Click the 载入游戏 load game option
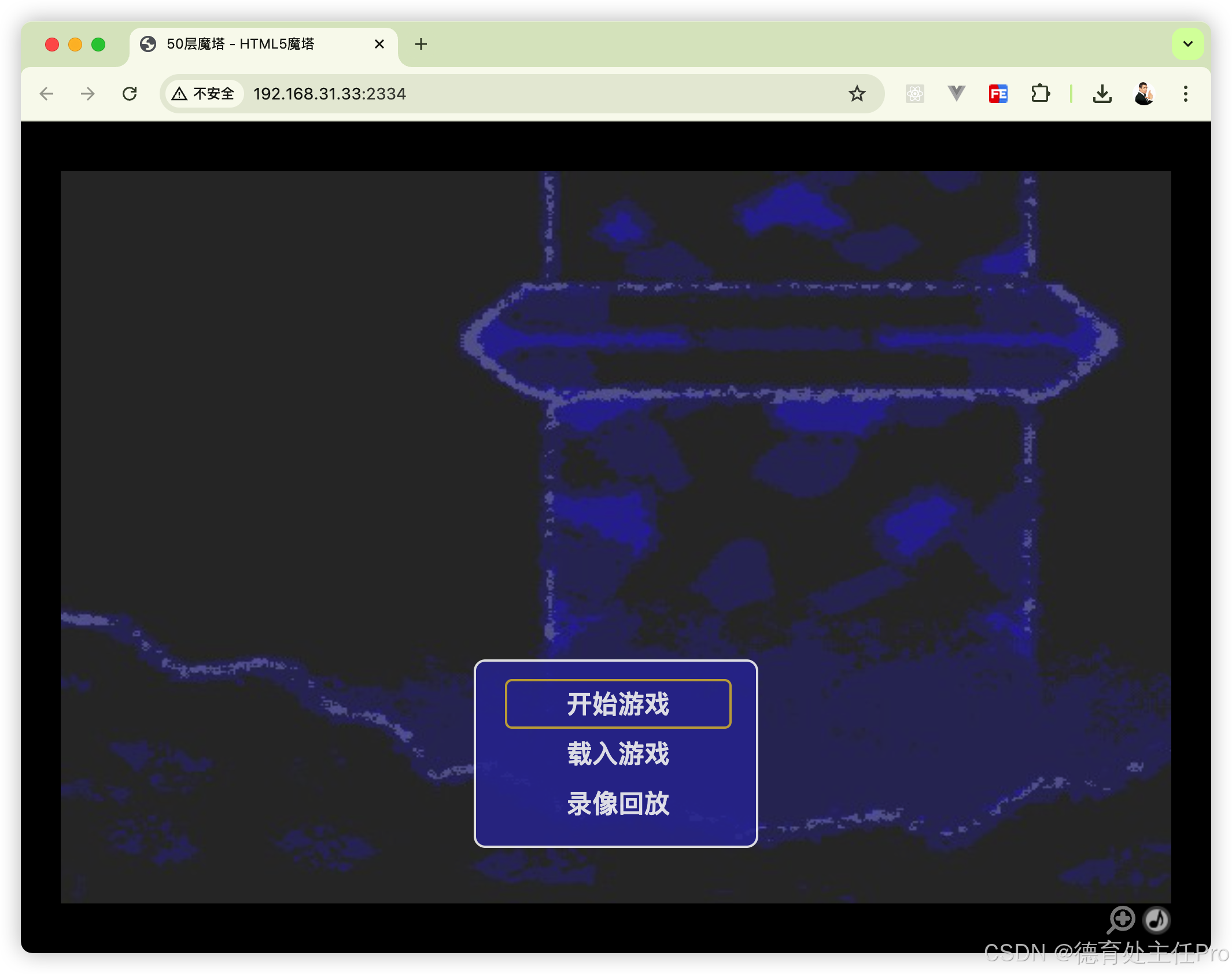 click(618, 754)
